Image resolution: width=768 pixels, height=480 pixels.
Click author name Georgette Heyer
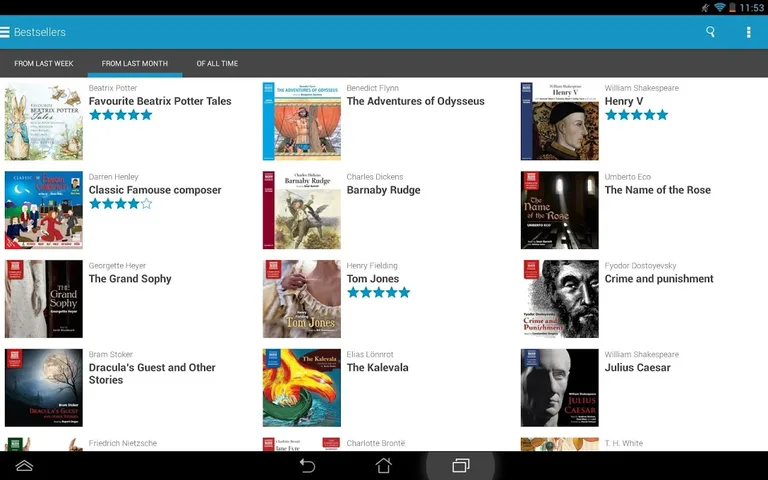117,265
